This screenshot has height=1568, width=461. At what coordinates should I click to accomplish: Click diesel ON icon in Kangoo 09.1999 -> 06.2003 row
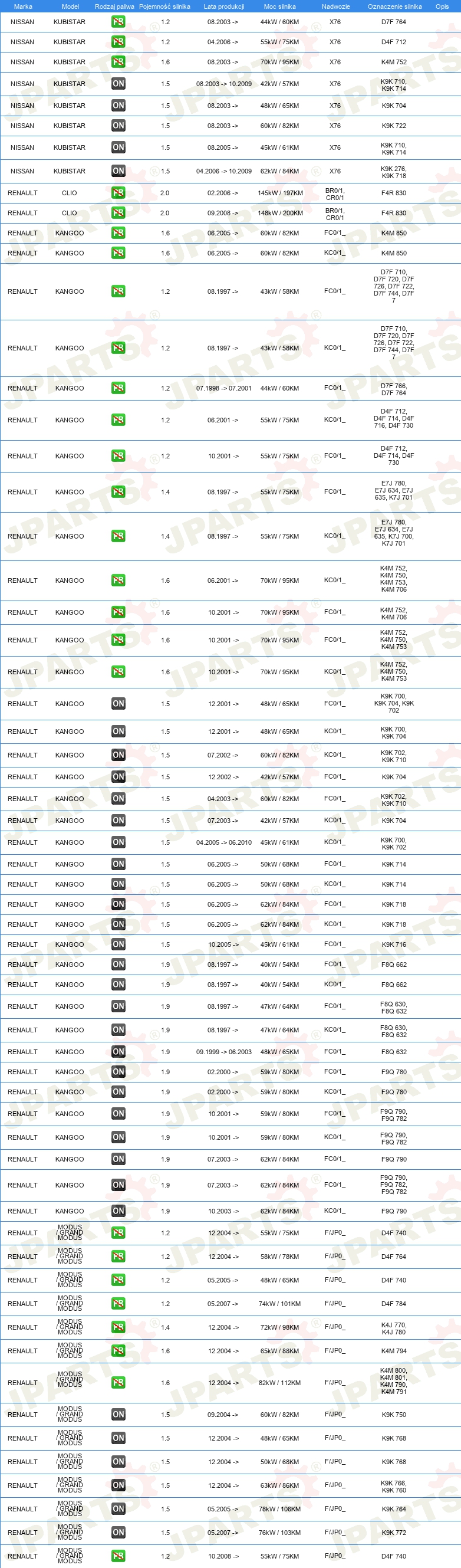[118, 1052]
